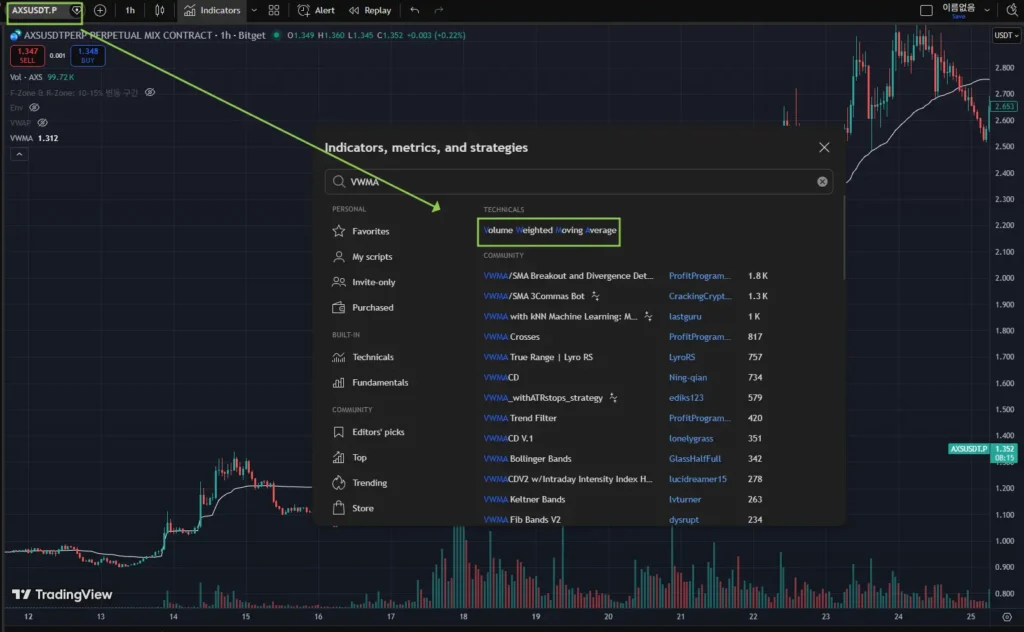Open author profile CrackingCrypt...
Screen dimensions: 1024x632
tap(699, 296)
